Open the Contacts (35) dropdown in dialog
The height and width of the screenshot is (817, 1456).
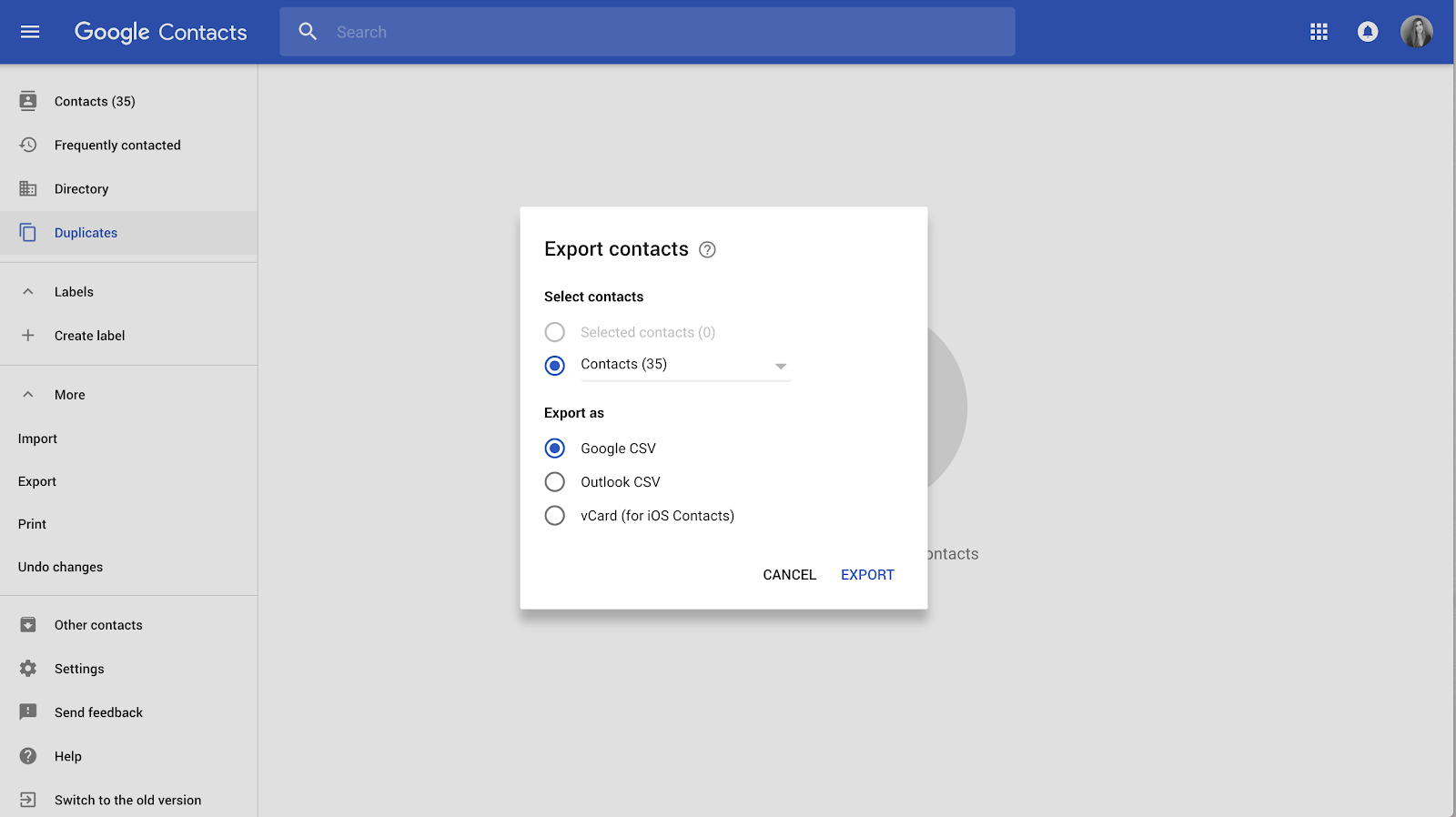point(686,365)
